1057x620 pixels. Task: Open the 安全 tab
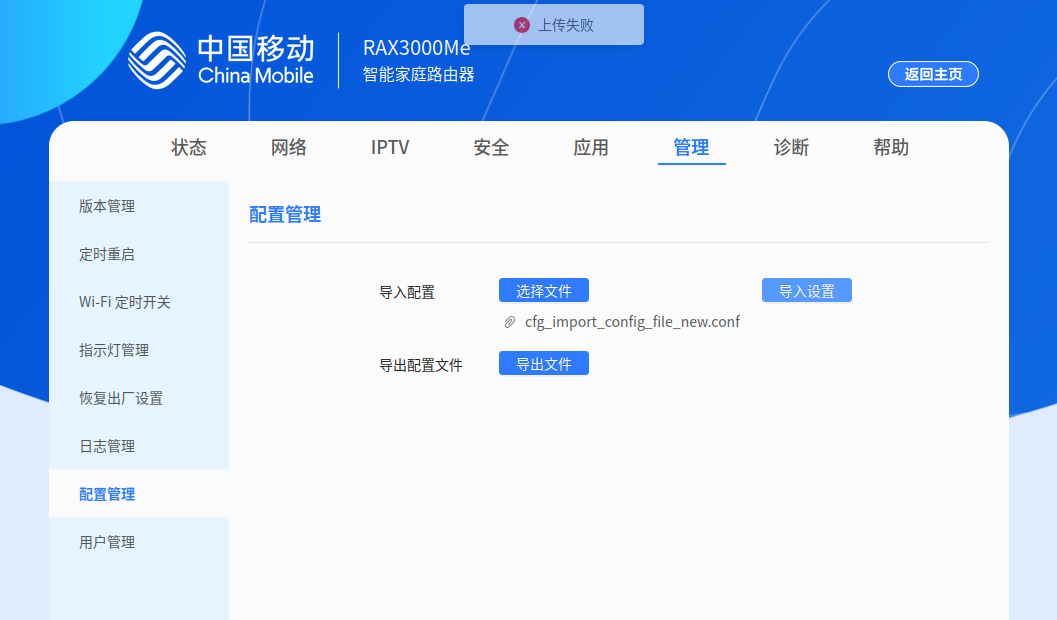click(490, 147)
